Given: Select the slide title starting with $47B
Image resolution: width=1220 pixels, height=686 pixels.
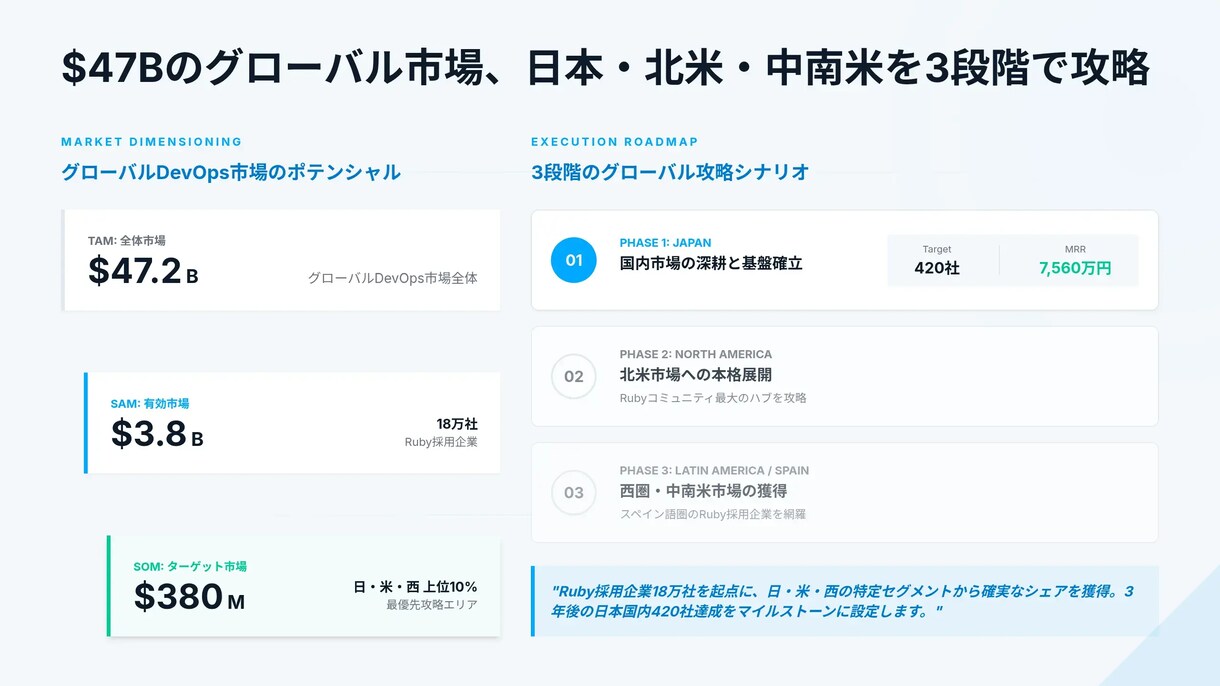Looking at the screenshot, I should [x=605, y=68].
